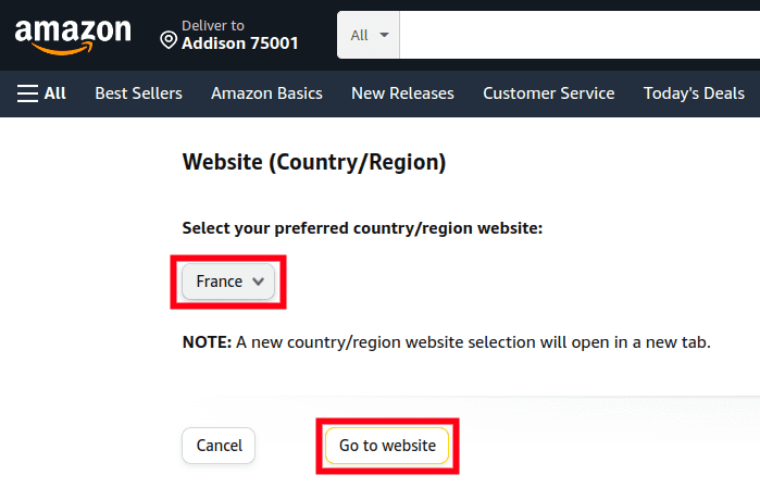Open the All search category dropdown

click(x=368, y=35)
